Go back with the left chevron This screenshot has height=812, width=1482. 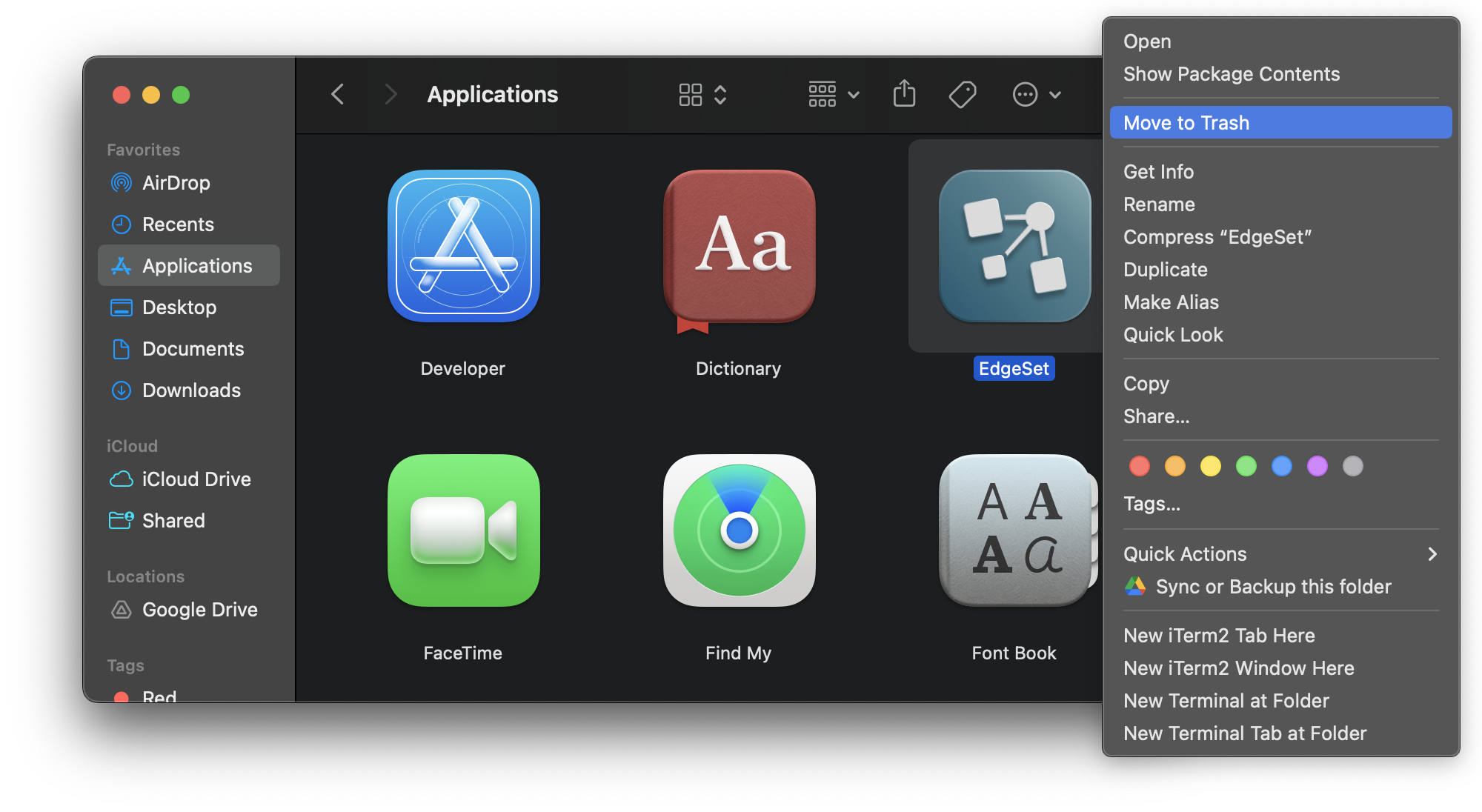(338, 95)
